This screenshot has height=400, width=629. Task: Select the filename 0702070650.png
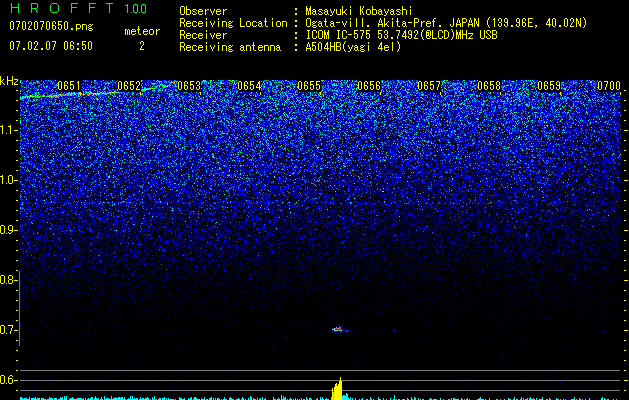click(51, 26)
